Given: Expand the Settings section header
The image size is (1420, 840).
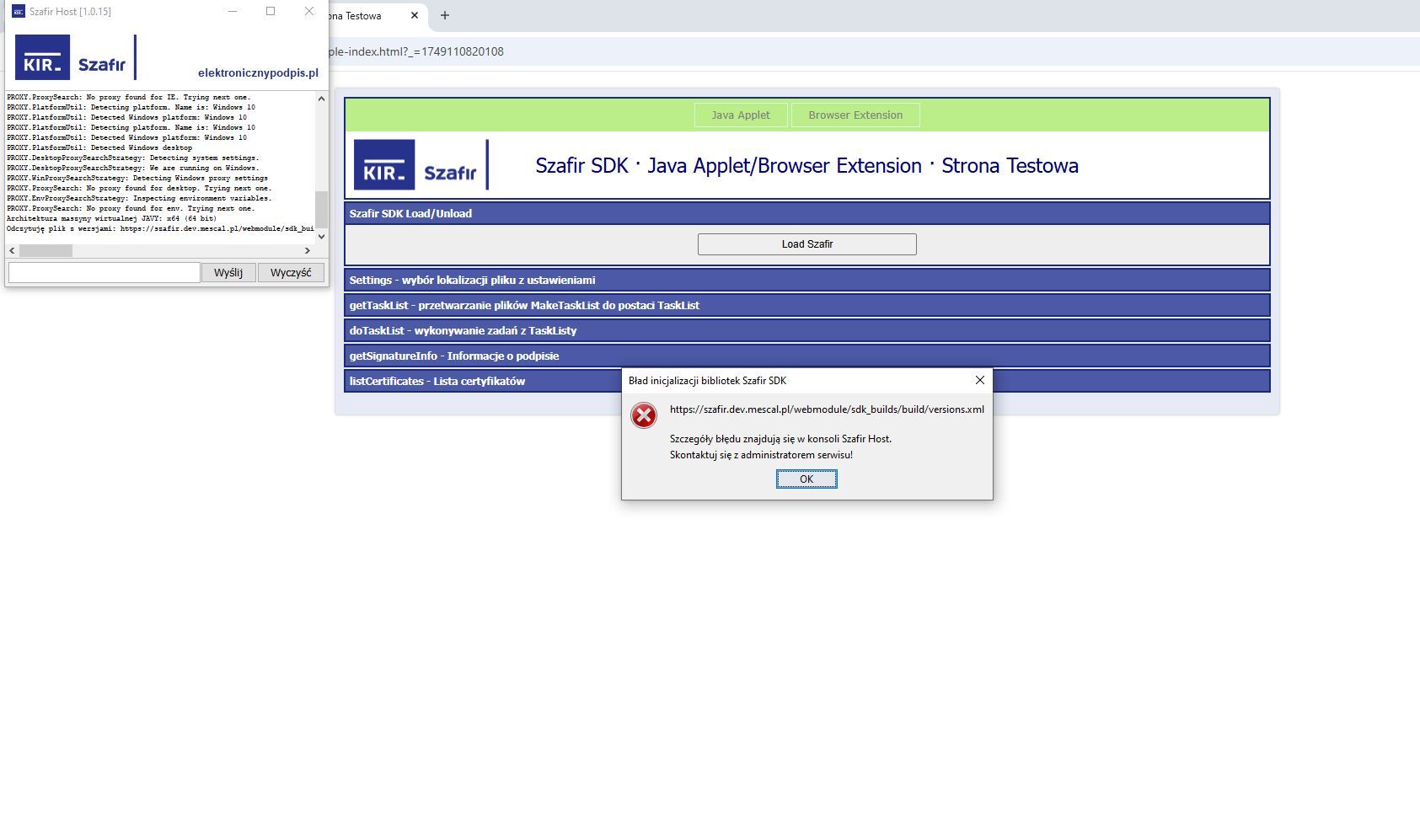Looking at the screenshot, I should point(472,280).
